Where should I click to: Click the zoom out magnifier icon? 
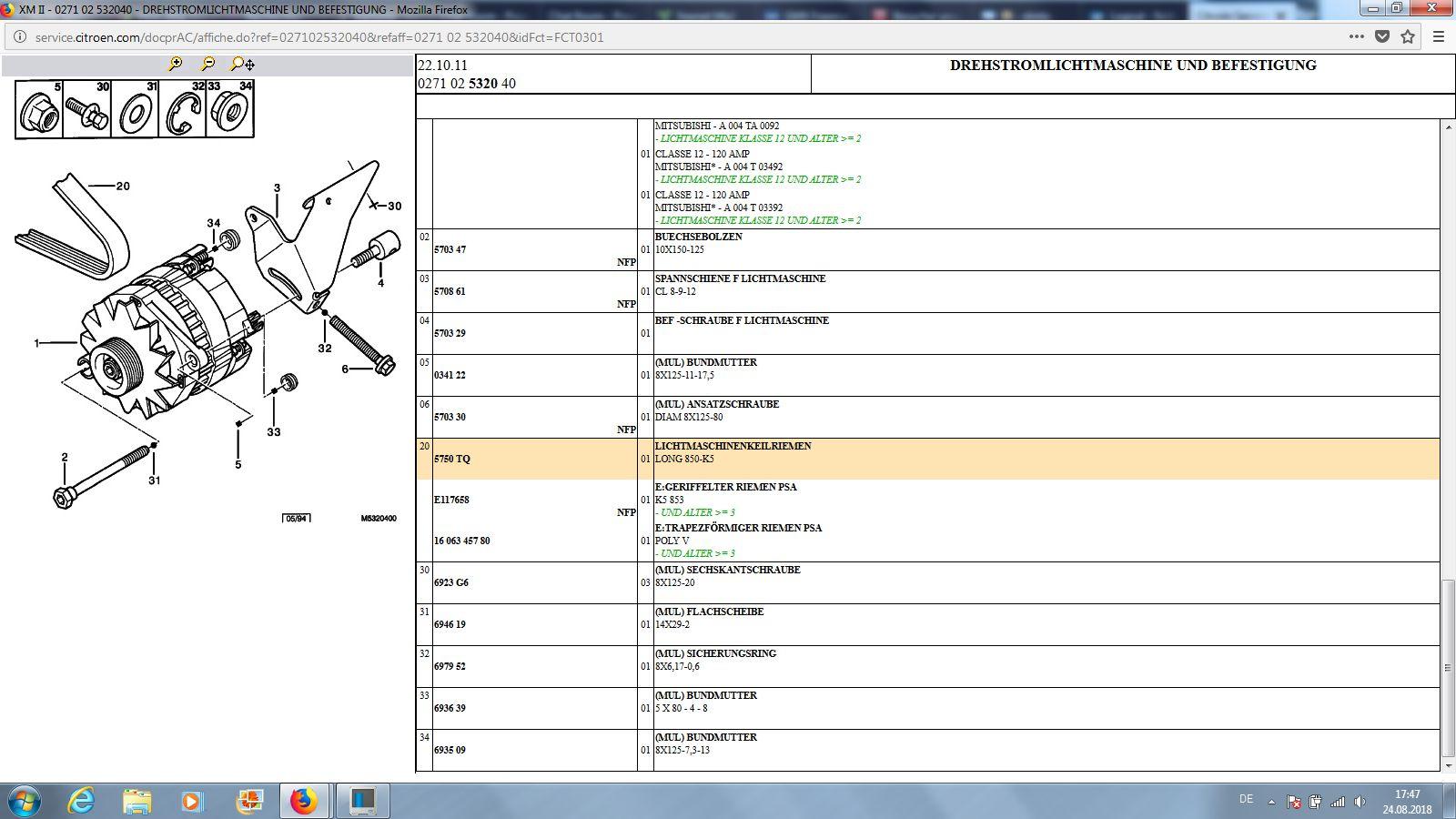tap(208, 64)
